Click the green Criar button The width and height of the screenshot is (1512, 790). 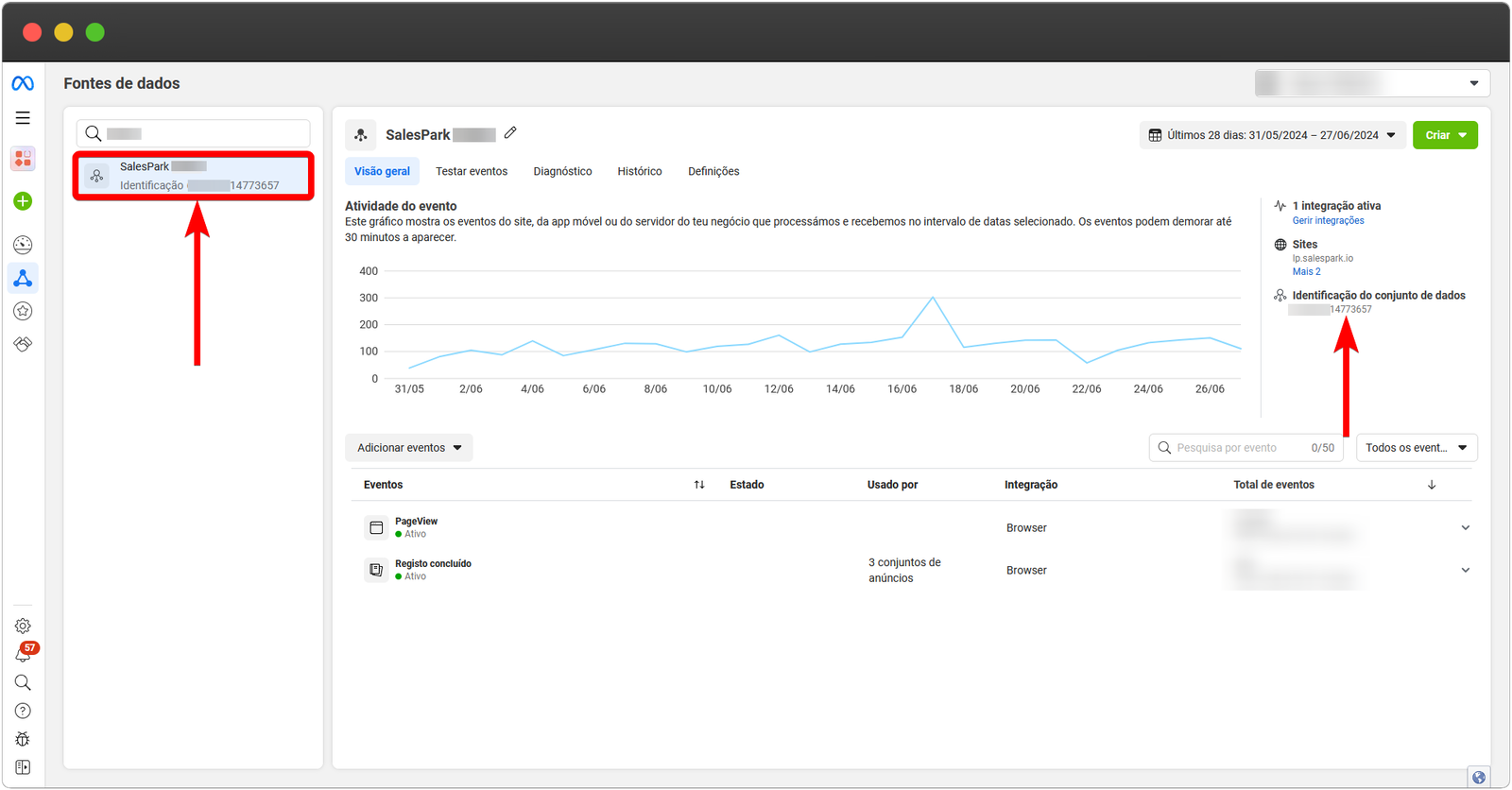1445,135
